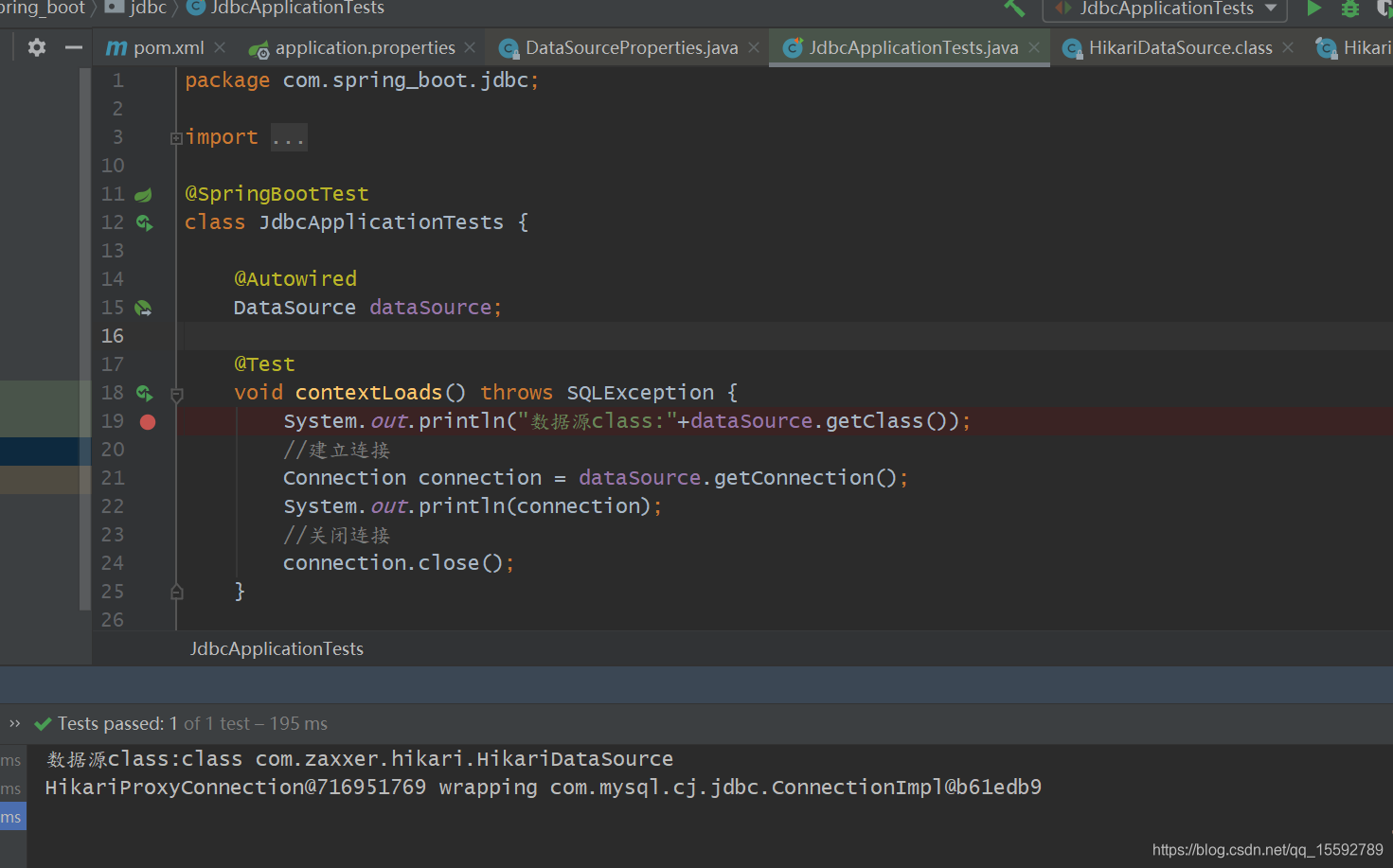Viewport: 1393px width, 868px height.
Task: Click line number 20 in the gutter
Action: [x=113, y=450]
